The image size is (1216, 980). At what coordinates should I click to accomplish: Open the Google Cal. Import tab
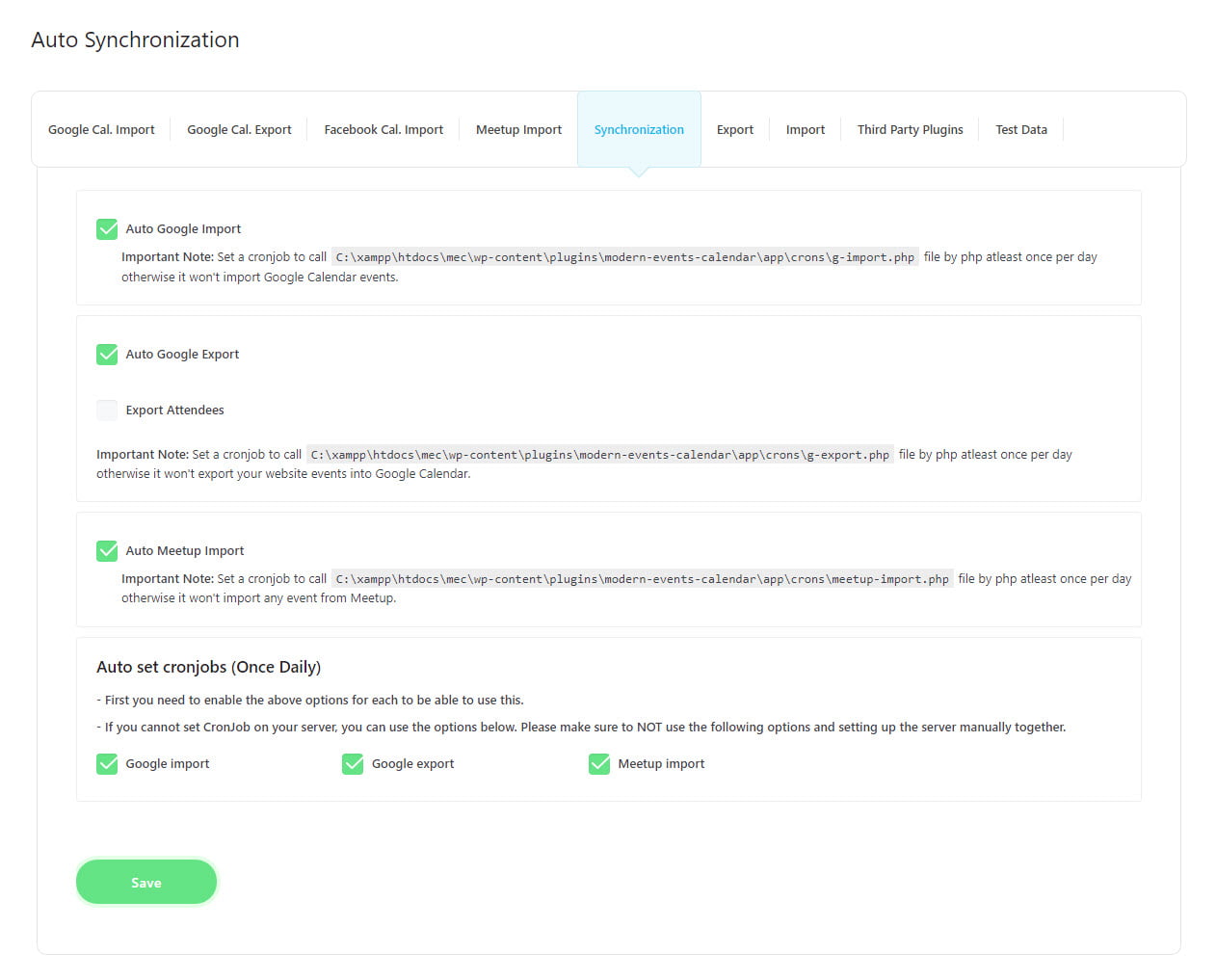(x=101, y=130)
